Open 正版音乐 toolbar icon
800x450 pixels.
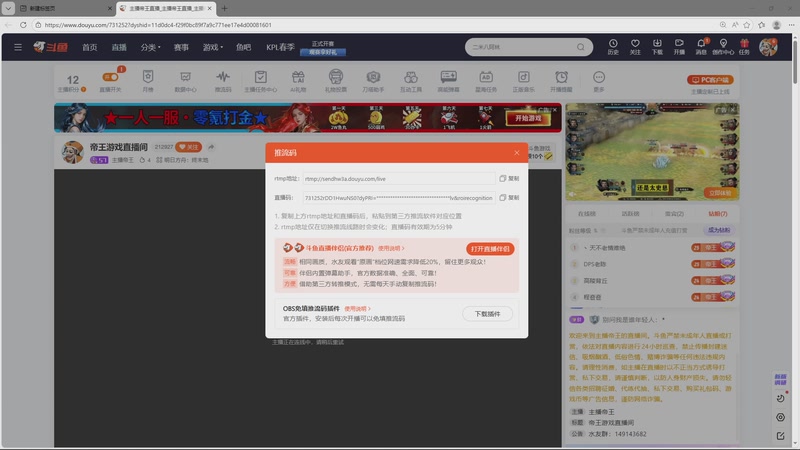tap(523, 81)
